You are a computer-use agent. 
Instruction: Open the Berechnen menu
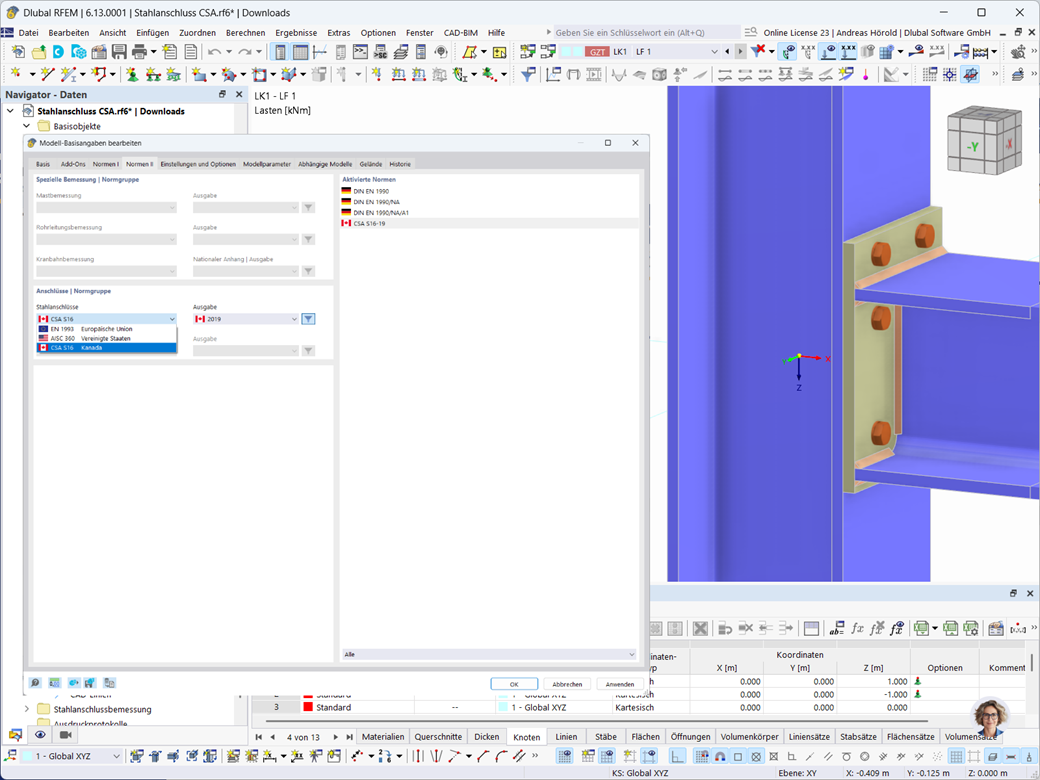pos(245,32)
